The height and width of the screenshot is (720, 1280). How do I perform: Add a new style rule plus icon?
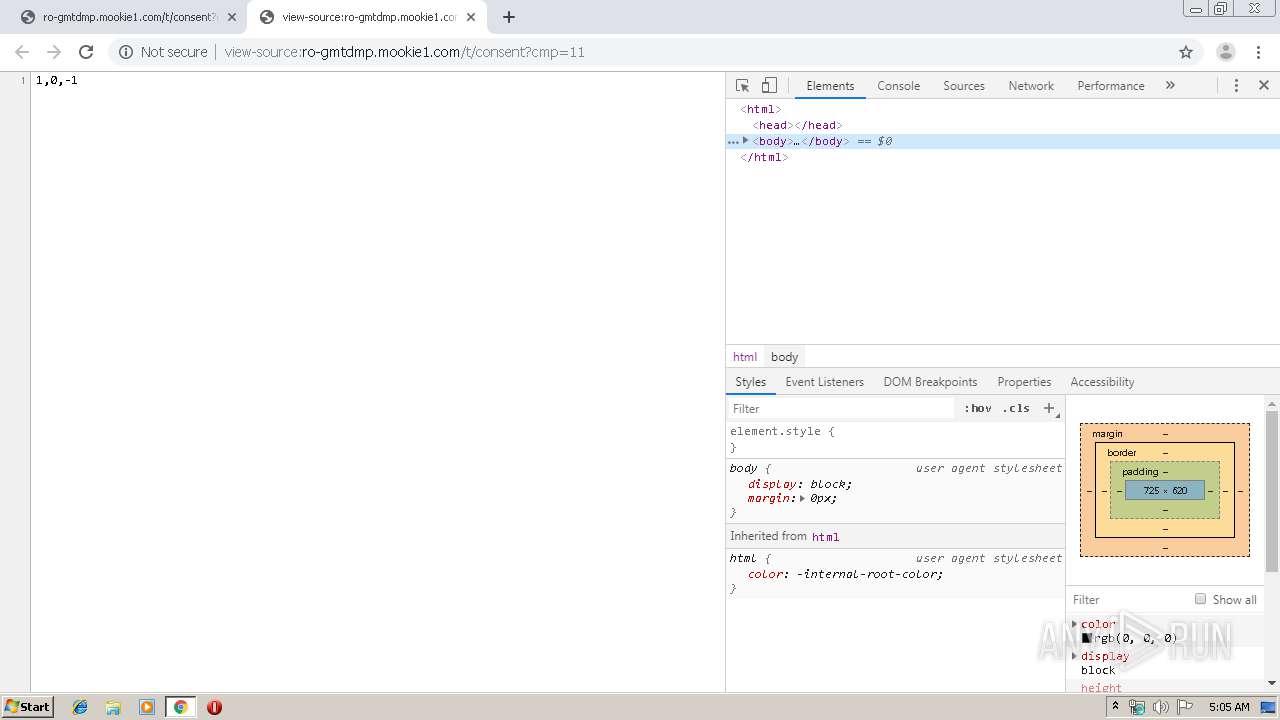click(1049, 408)
